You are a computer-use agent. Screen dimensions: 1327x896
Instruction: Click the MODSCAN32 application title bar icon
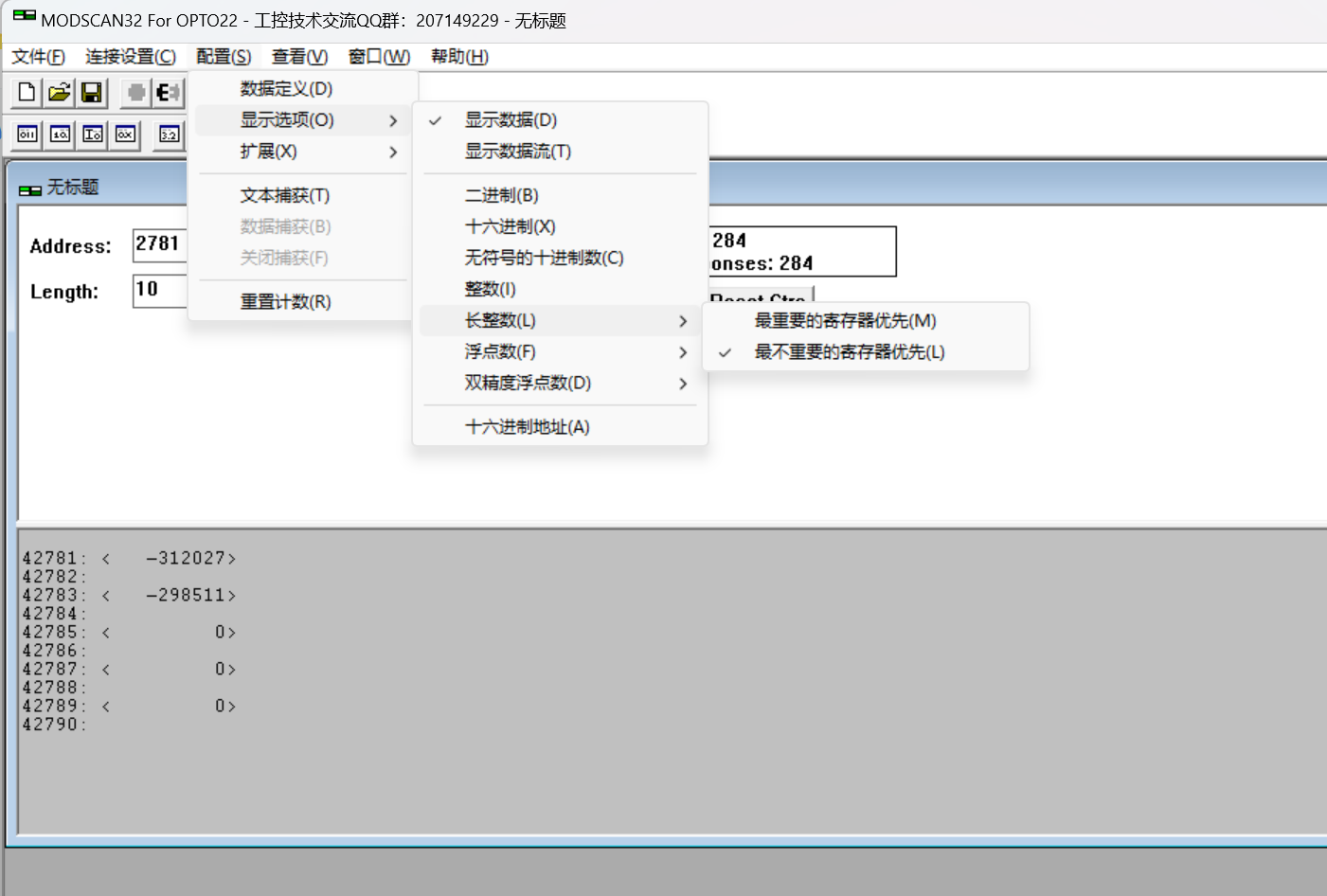[x=25, y=17]
